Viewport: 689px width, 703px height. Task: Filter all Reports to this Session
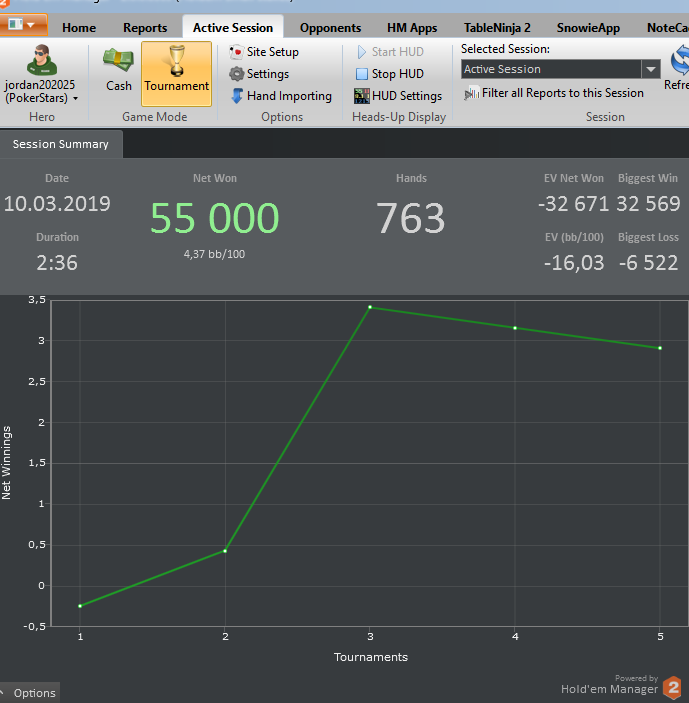point(554,93)
